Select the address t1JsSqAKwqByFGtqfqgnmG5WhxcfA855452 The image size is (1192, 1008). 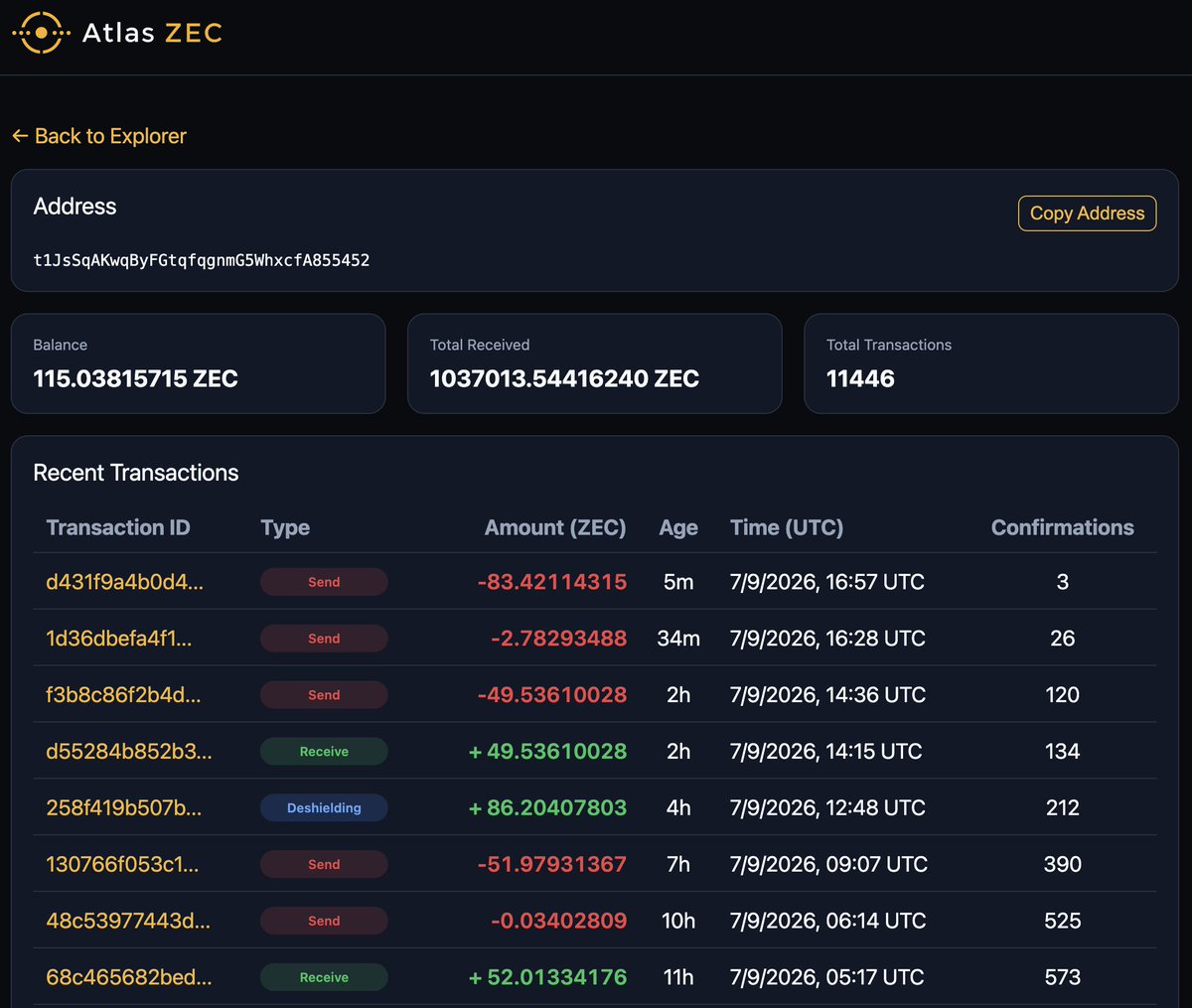click(202, 260)
